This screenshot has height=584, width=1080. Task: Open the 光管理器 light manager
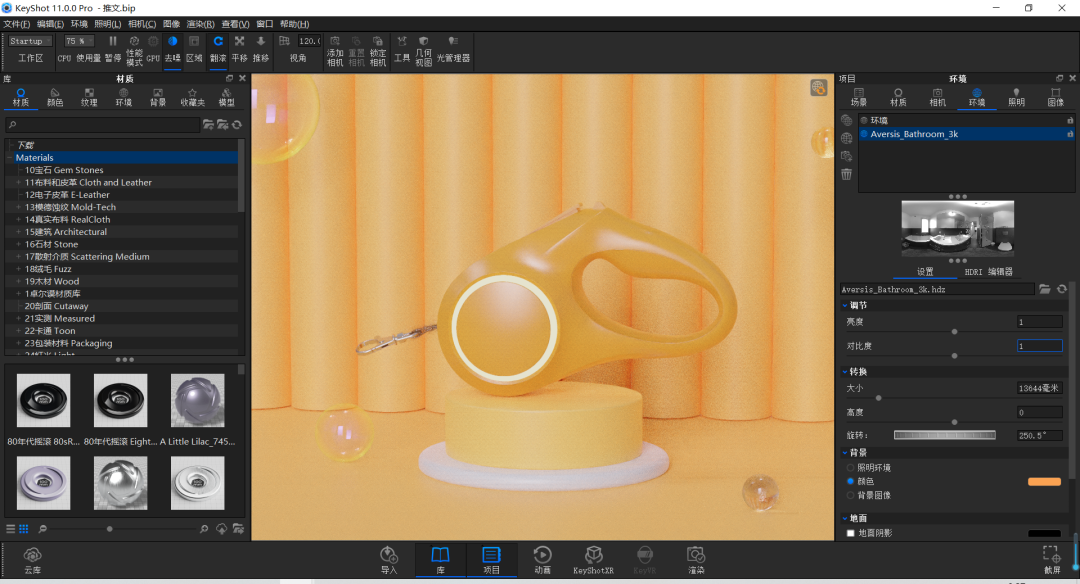coord(453,50)
